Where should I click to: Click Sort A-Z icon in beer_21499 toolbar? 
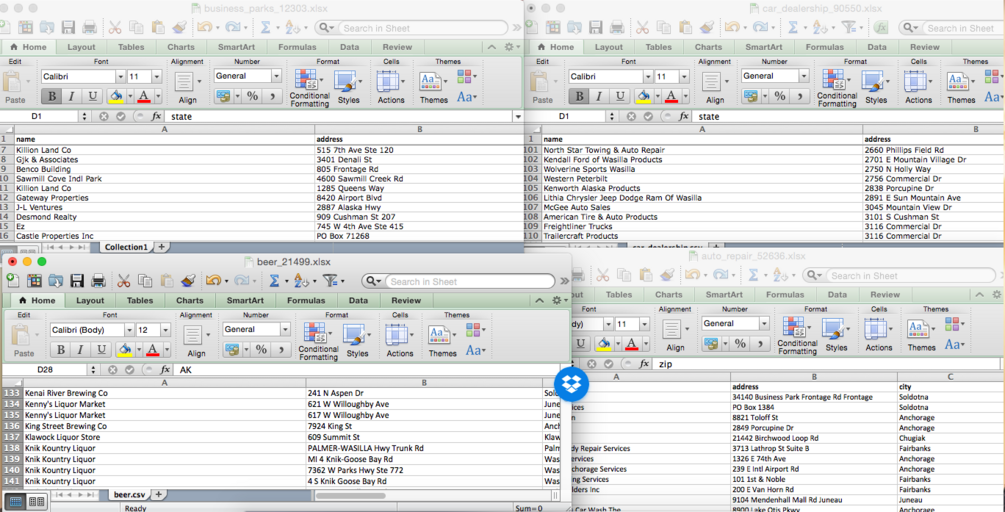coord(299,281)
